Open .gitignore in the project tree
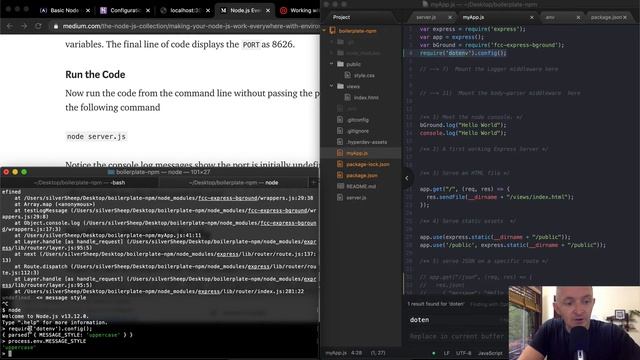The width and height of the screenshot is (640, 360). [x=358, y=131]
